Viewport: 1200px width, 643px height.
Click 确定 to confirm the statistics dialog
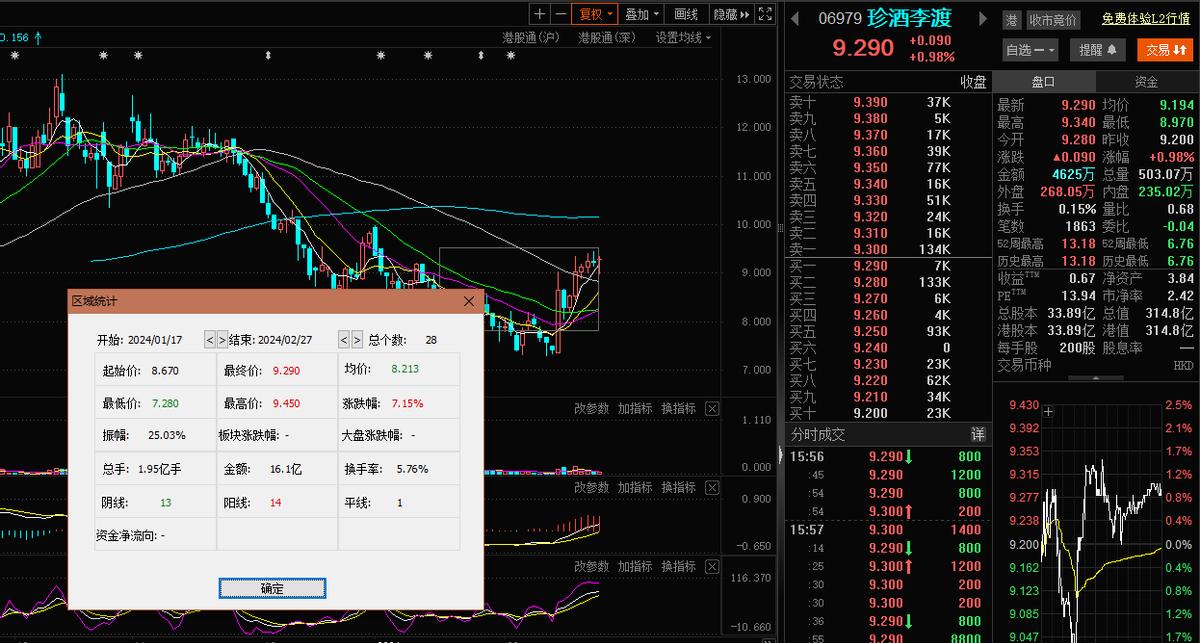coord(272,588)
